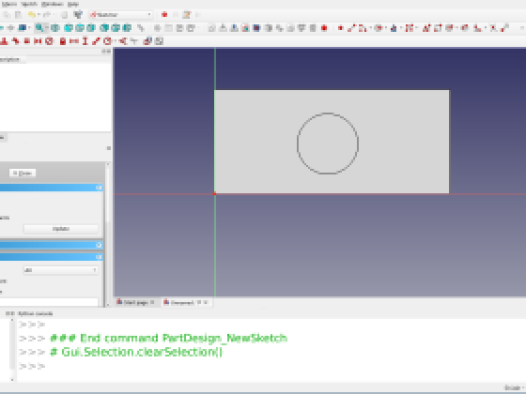Click the symmetry constraint icon

tap(38, 41)
